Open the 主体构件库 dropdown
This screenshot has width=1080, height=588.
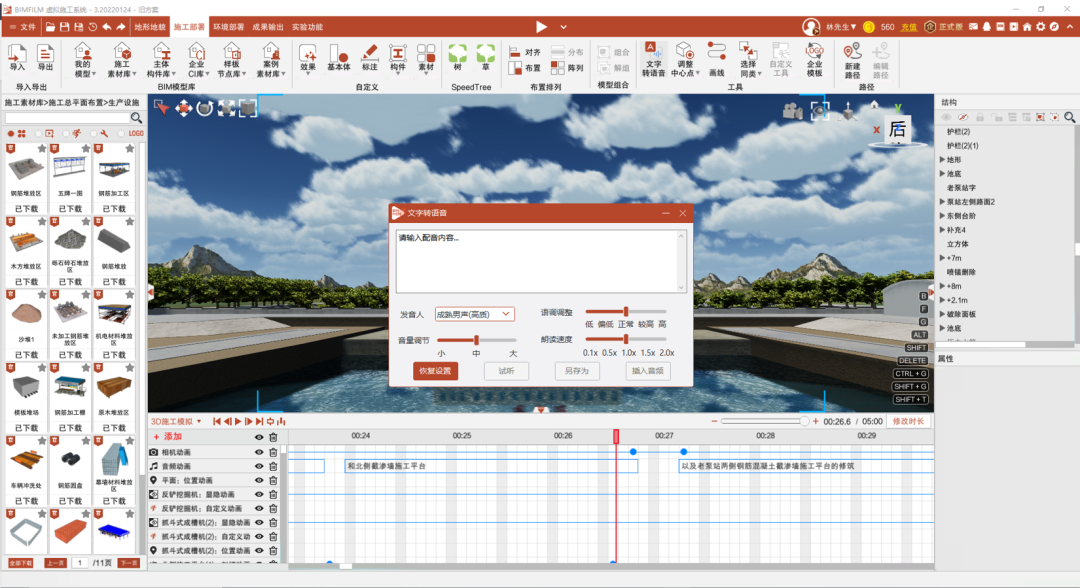coord(161,60)
